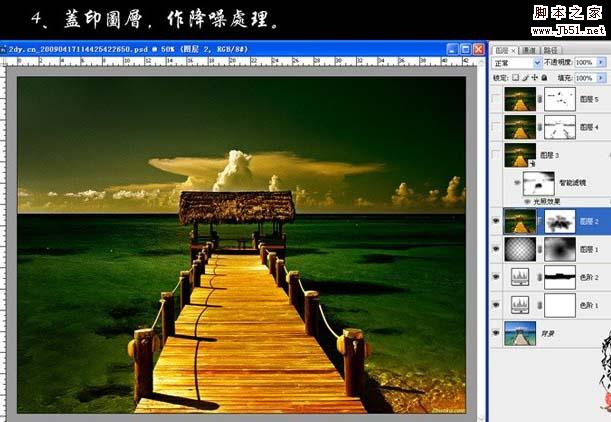611x422 pixels.
Task: Click the 图层 5 layer name
Action: pyautogui.click(x=589, y=99)
